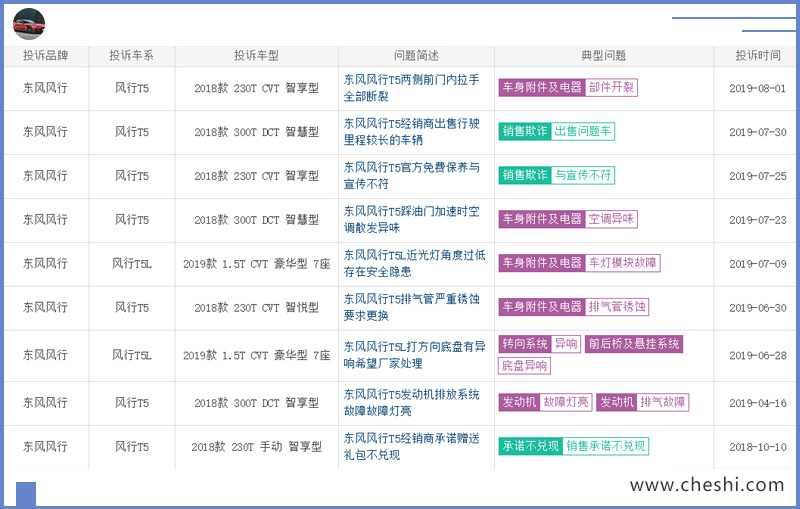Select date cell 2019-06-30

[x=758, y=308]
